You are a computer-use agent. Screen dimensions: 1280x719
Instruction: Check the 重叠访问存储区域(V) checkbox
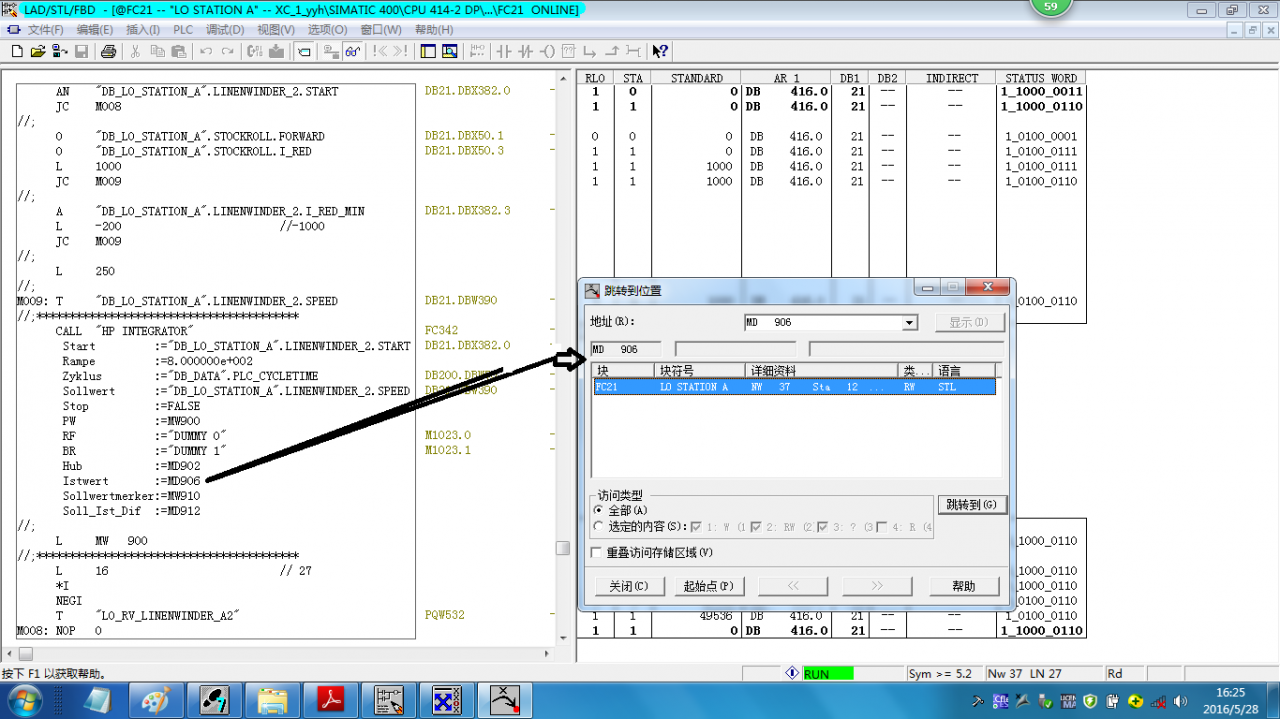pos(598,552)
